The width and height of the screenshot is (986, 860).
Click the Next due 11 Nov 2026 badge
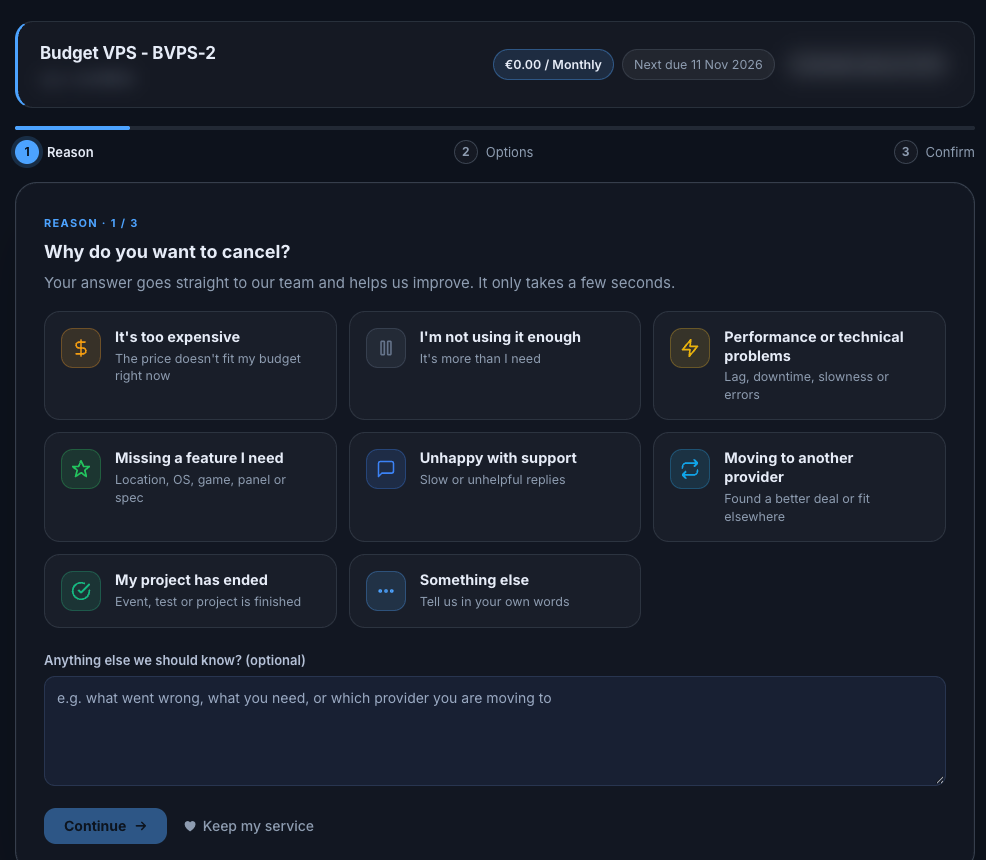698,65
